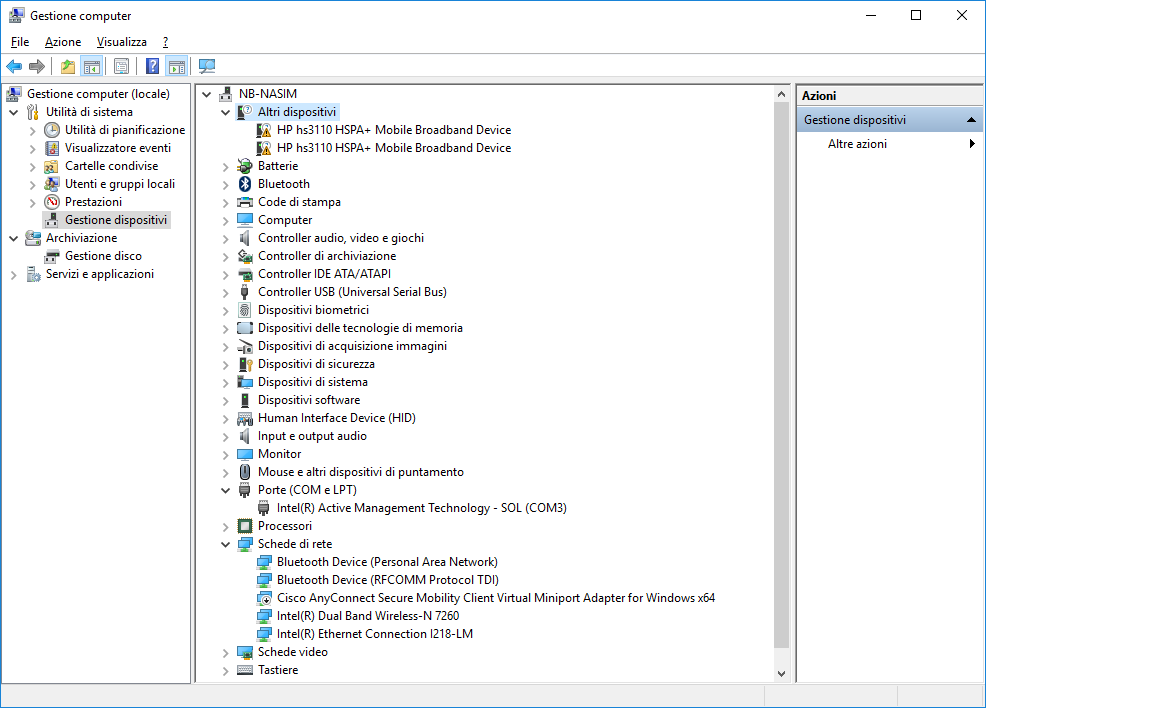Screen dimensions: 1152x720
Task: Click the blue Back arrow in toolbar
Action: (14, 67)
